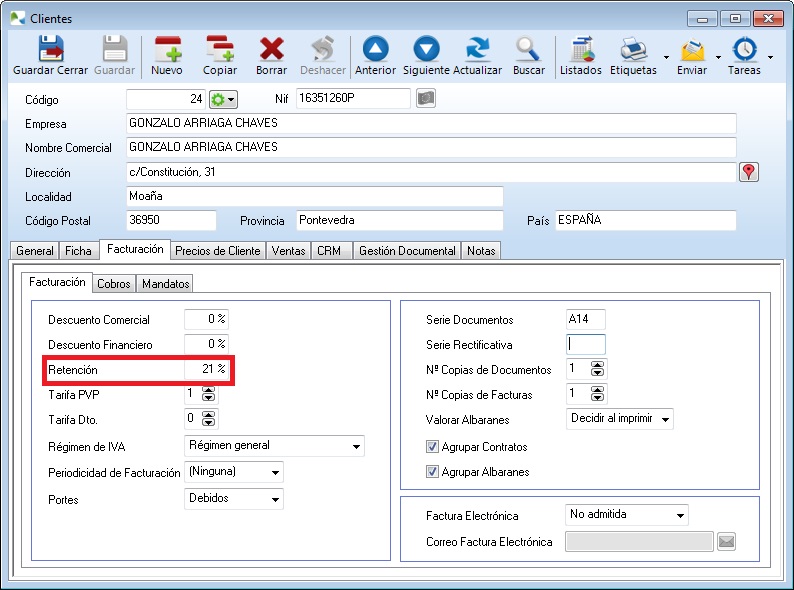Screen dimensions: 794x590
Task: Expand the Régimen de IVA dropdown
Action: pyautogui.click(x=356, y=446)
